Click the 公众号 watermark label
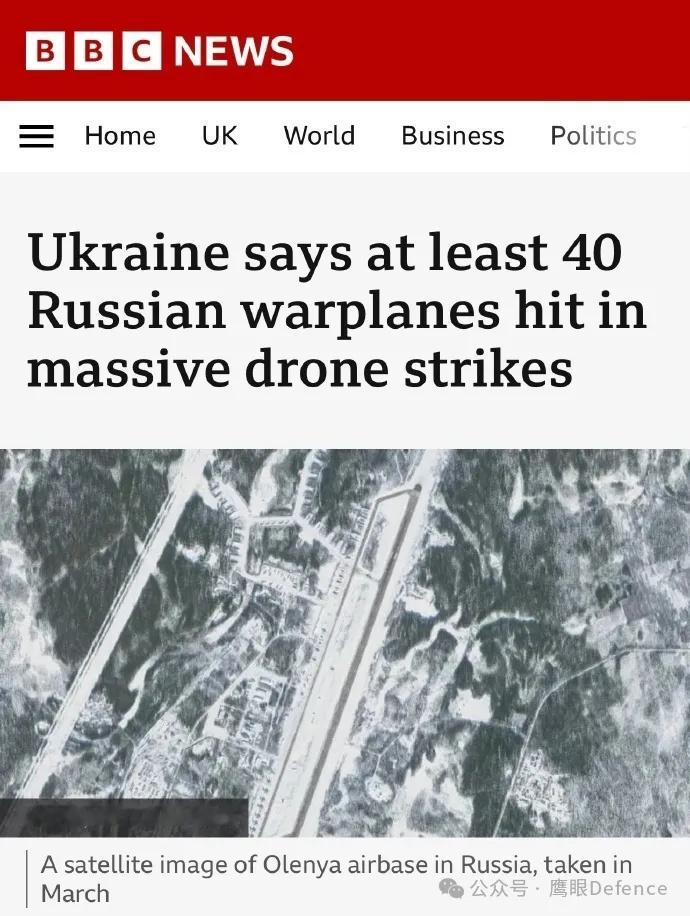Screen dimensions: 690x916 click(498, 889)
